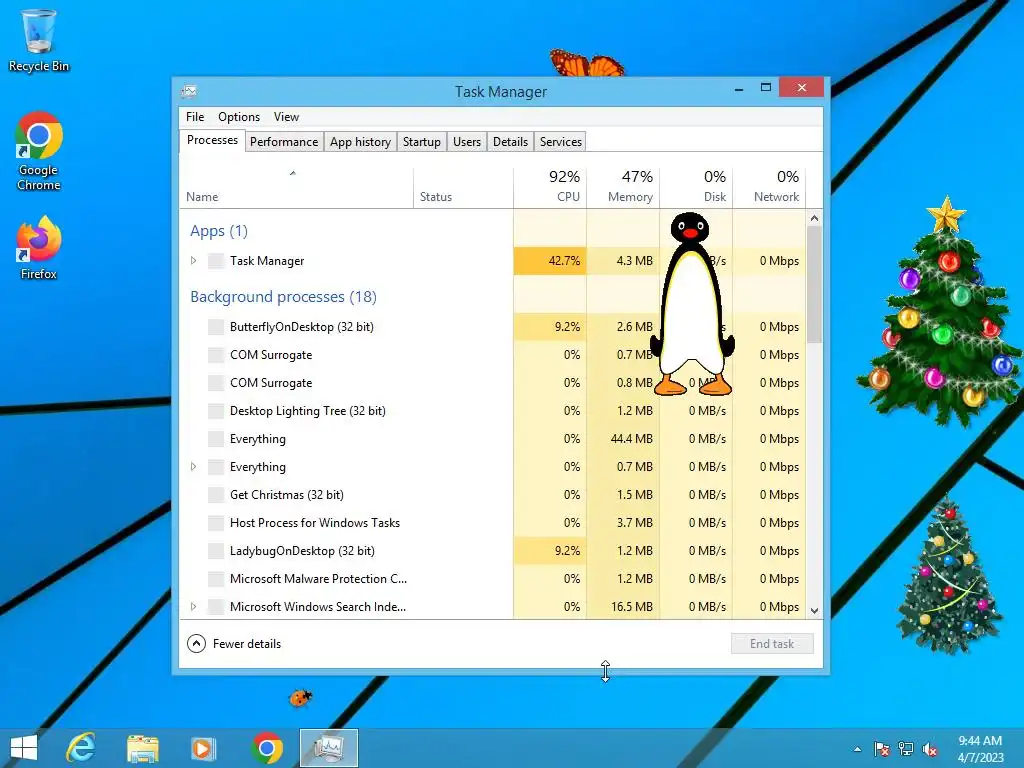Viewport: 1024px width, 768px height.
Task: Click the Task Manager app row icon
Action: coord(216,261)
